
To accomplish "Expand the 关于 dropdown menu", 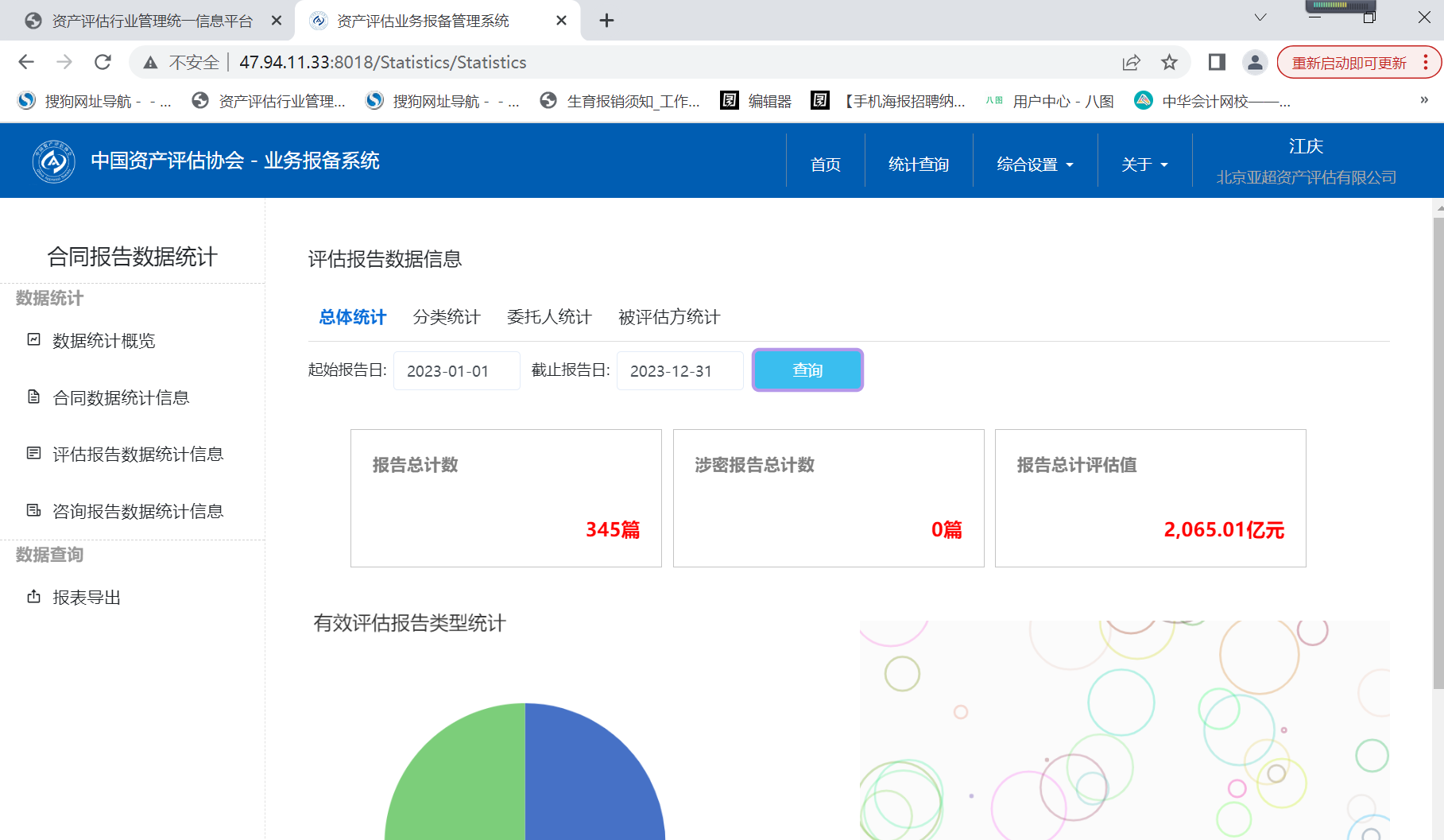I will tap(1144, 165).
